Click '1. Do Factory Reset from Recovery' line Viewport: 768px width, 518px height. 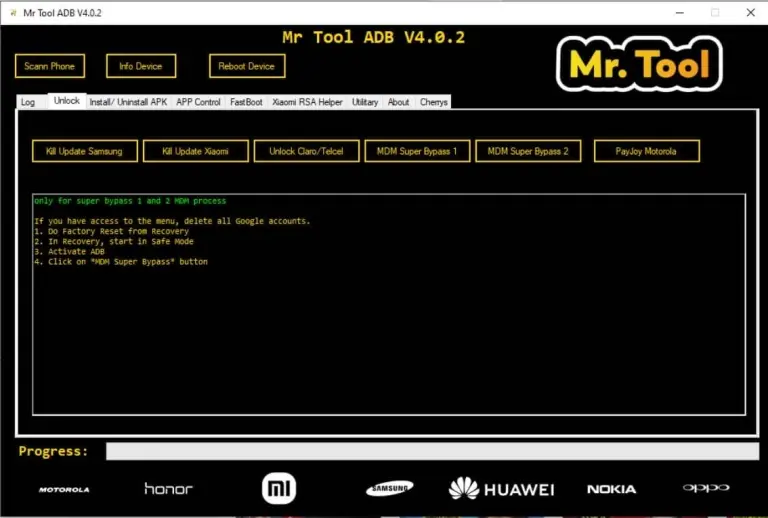click(x=111, y=231)
